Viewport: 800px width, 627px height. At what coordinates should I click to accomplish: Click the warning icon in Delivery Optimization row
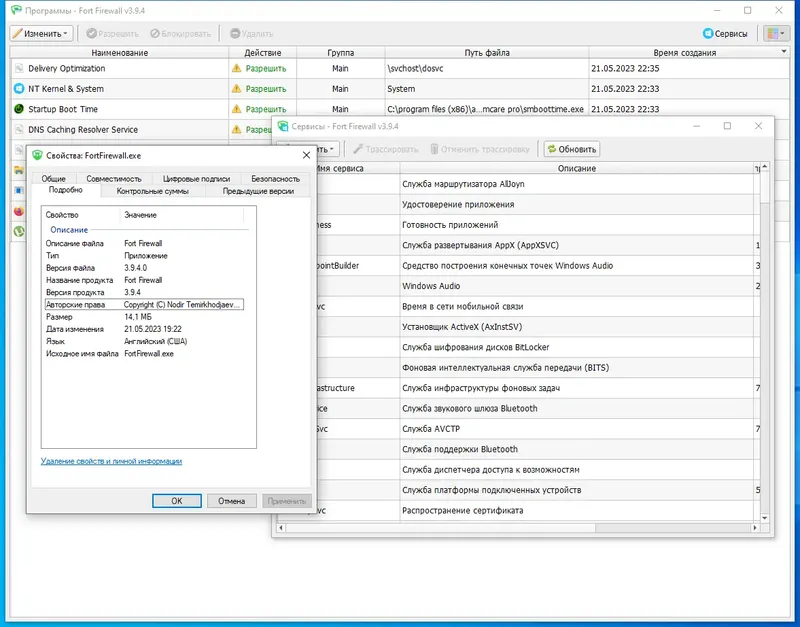pyautogui.click(x=236, y=68)
